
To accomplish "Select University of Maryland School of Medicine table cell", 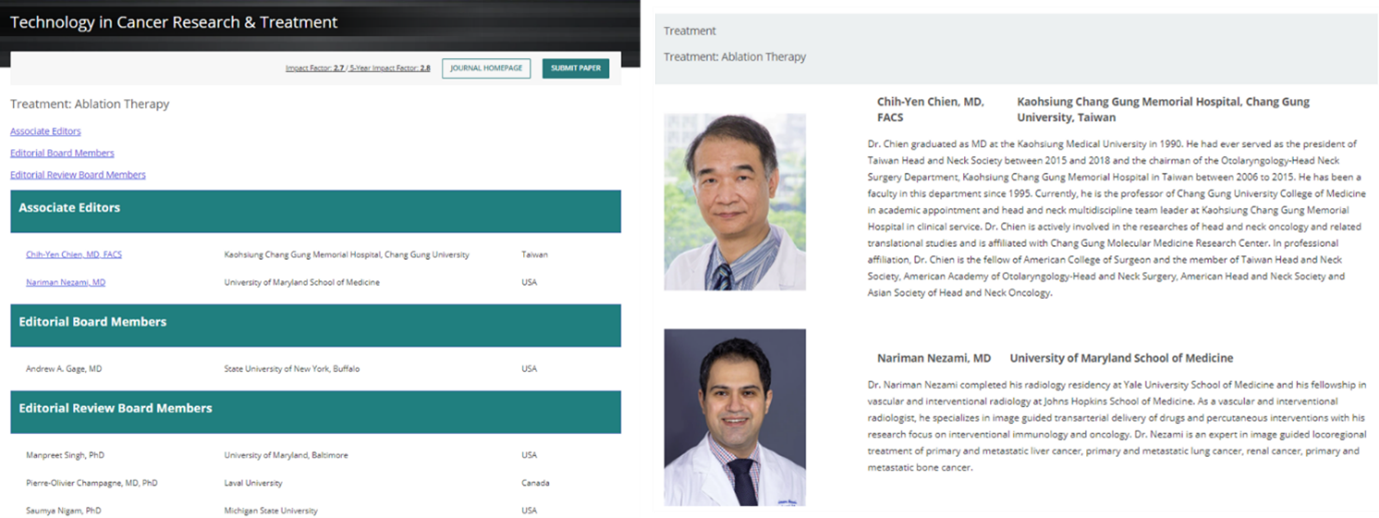I will click(302, 283).
